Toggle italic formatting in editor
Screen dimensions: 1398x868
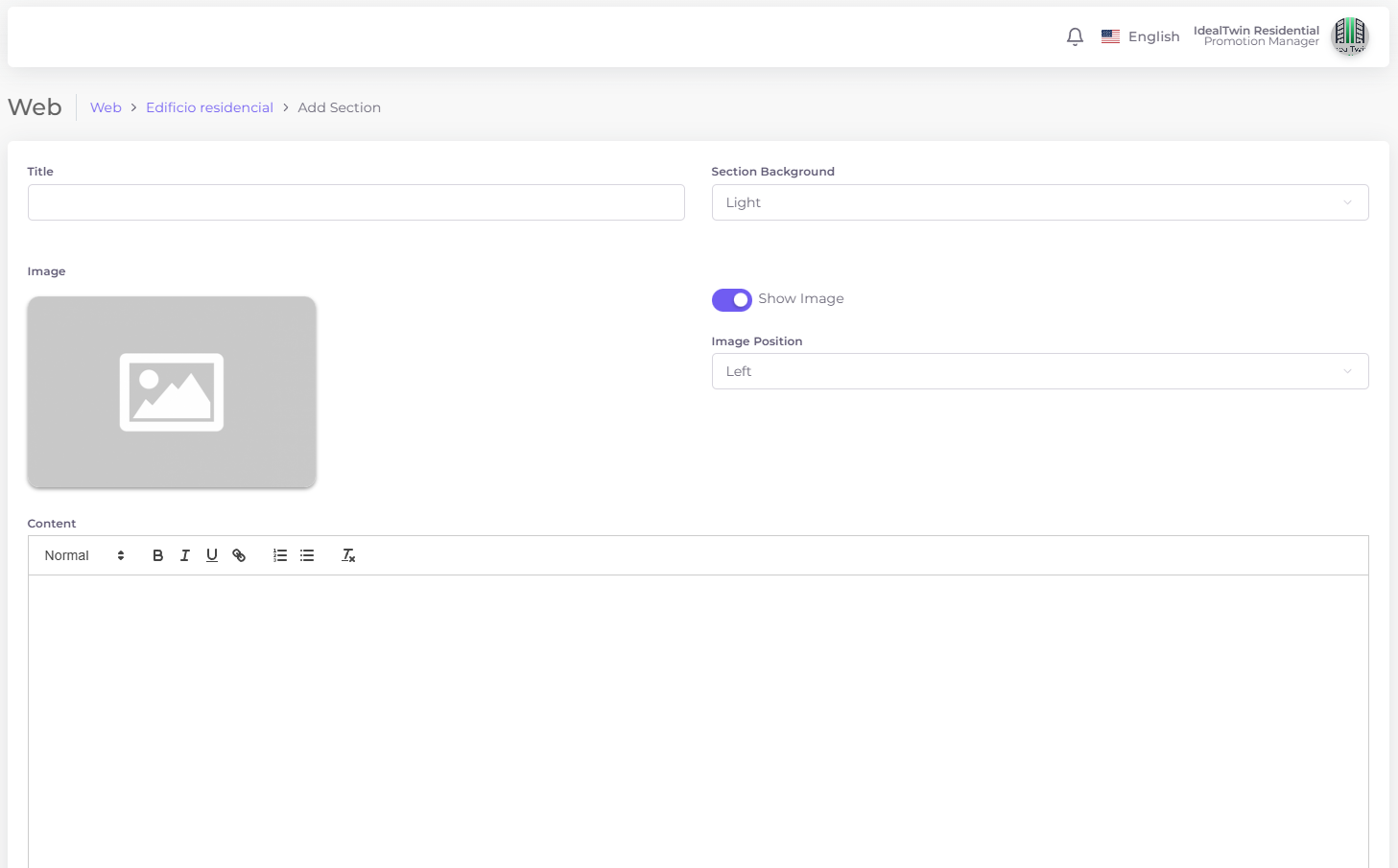(185, 555)
